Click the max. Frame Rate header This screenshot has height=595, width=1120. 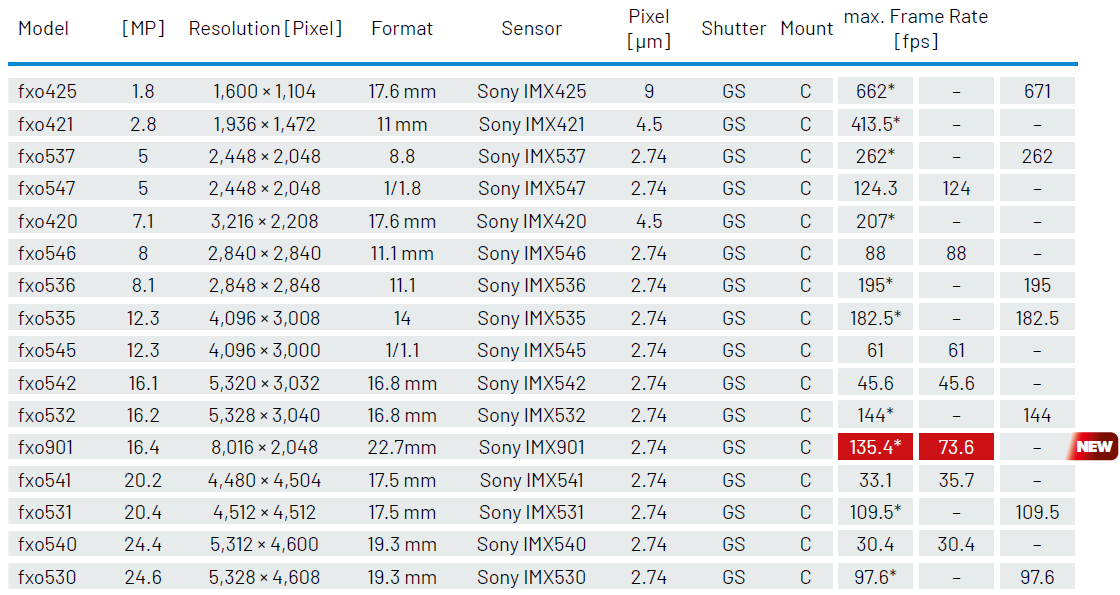point(916,29)
